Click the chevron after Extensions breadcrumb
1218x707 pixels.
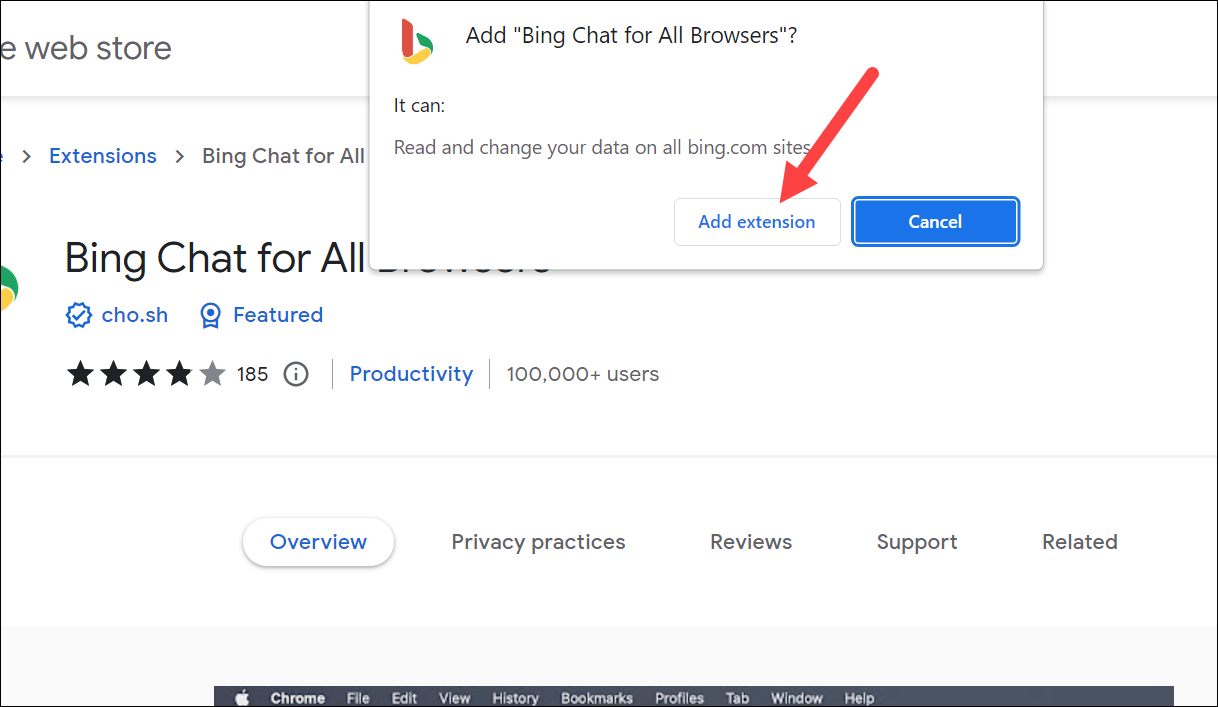click(x=180, y=156)
